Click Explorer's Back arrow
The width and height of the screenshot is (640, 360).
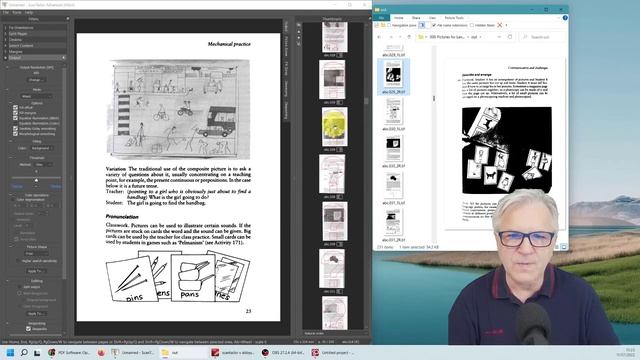380,37
